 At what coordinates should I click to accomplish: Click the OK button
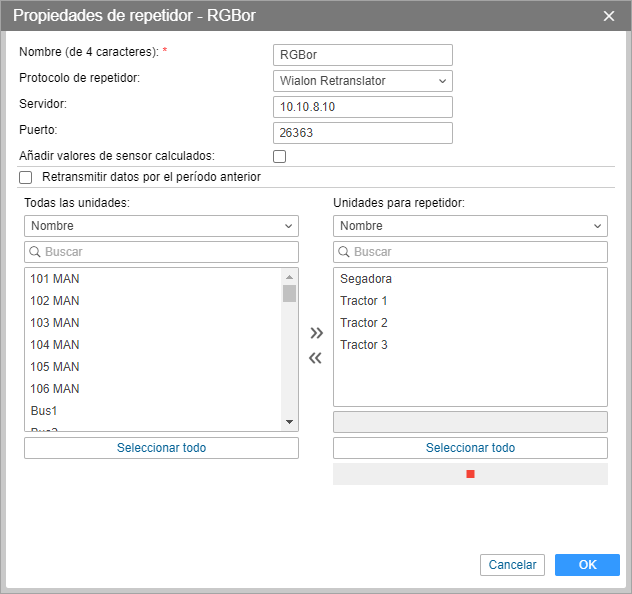[587, 565]
